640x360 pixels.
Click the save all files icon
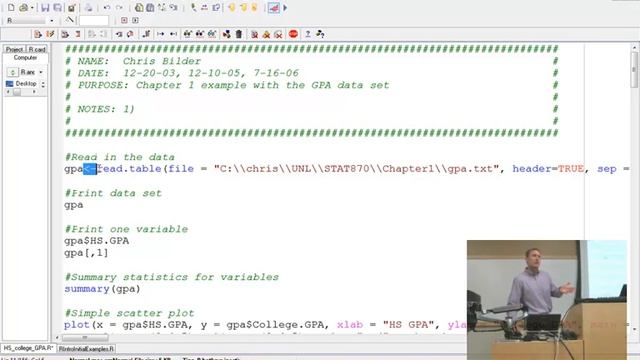[58, 7]
